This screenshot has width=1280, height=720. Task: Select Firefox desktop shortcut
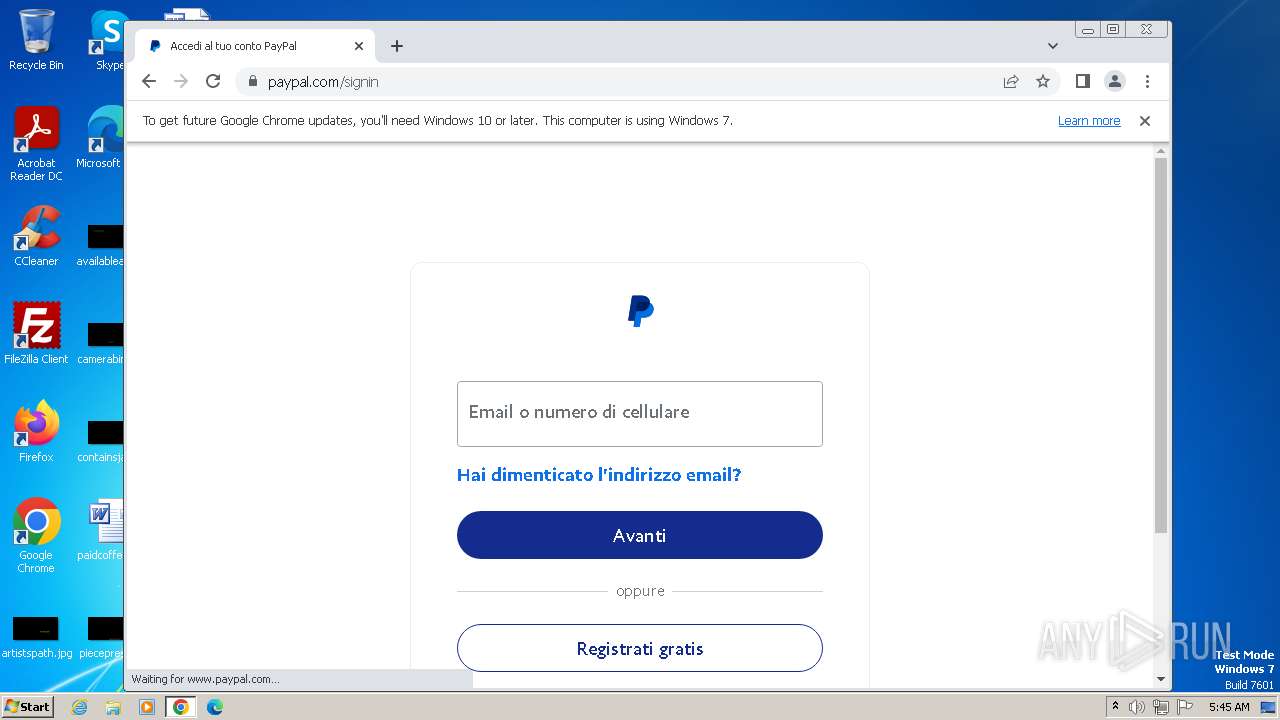pos(36,432)
